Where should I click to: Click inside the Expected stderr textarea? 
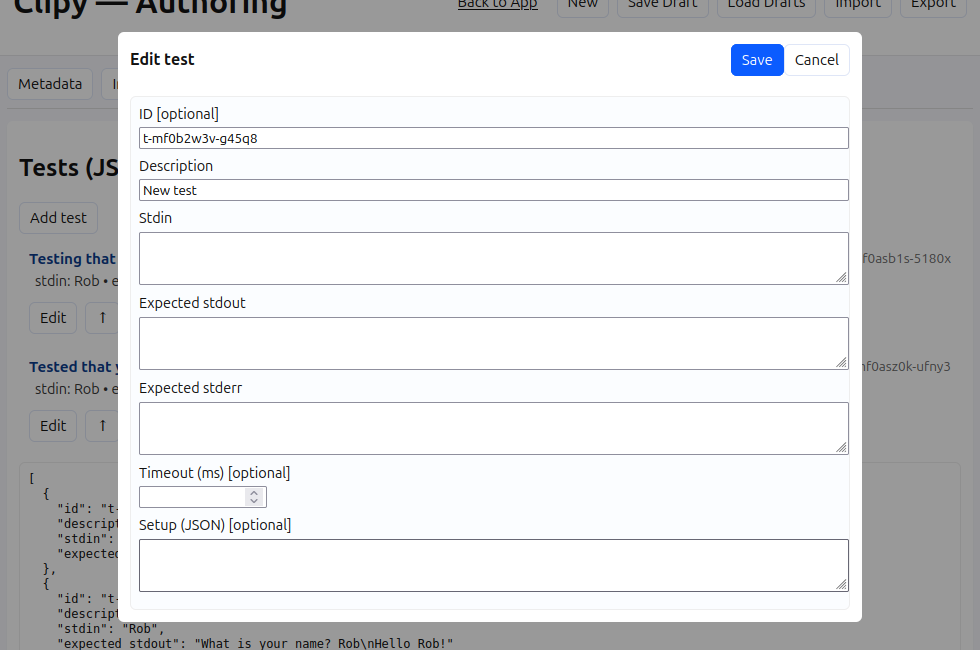(494, 428)
